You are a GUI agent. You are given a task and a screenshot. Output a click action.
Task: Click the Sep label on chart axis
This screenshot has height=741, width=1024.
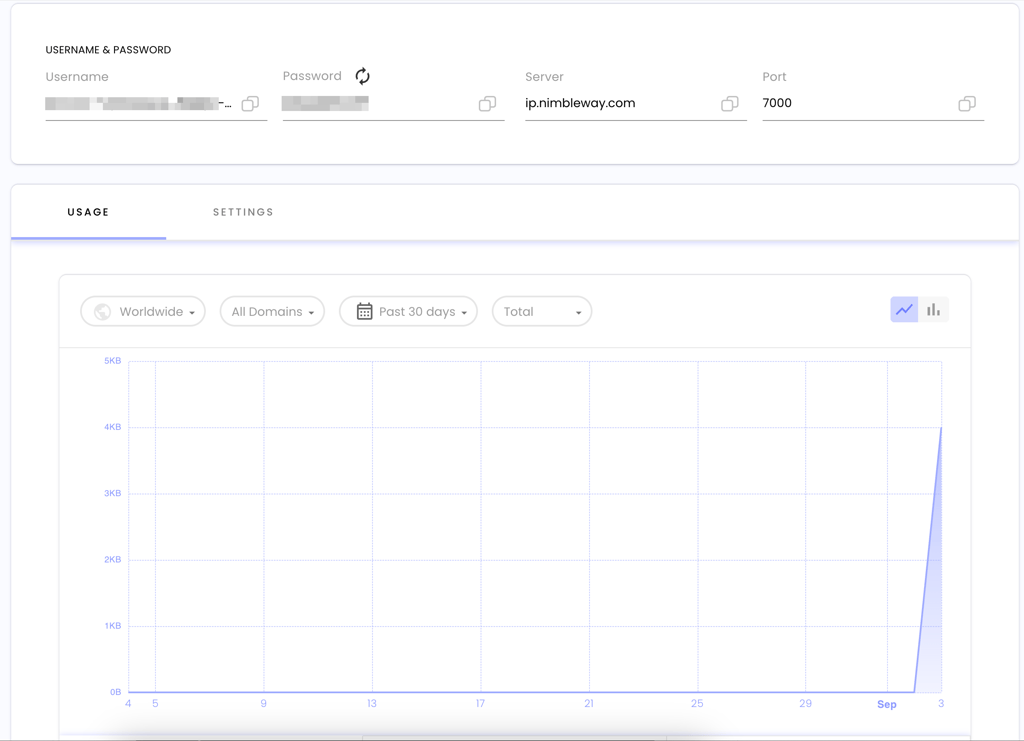click(886, 704)
